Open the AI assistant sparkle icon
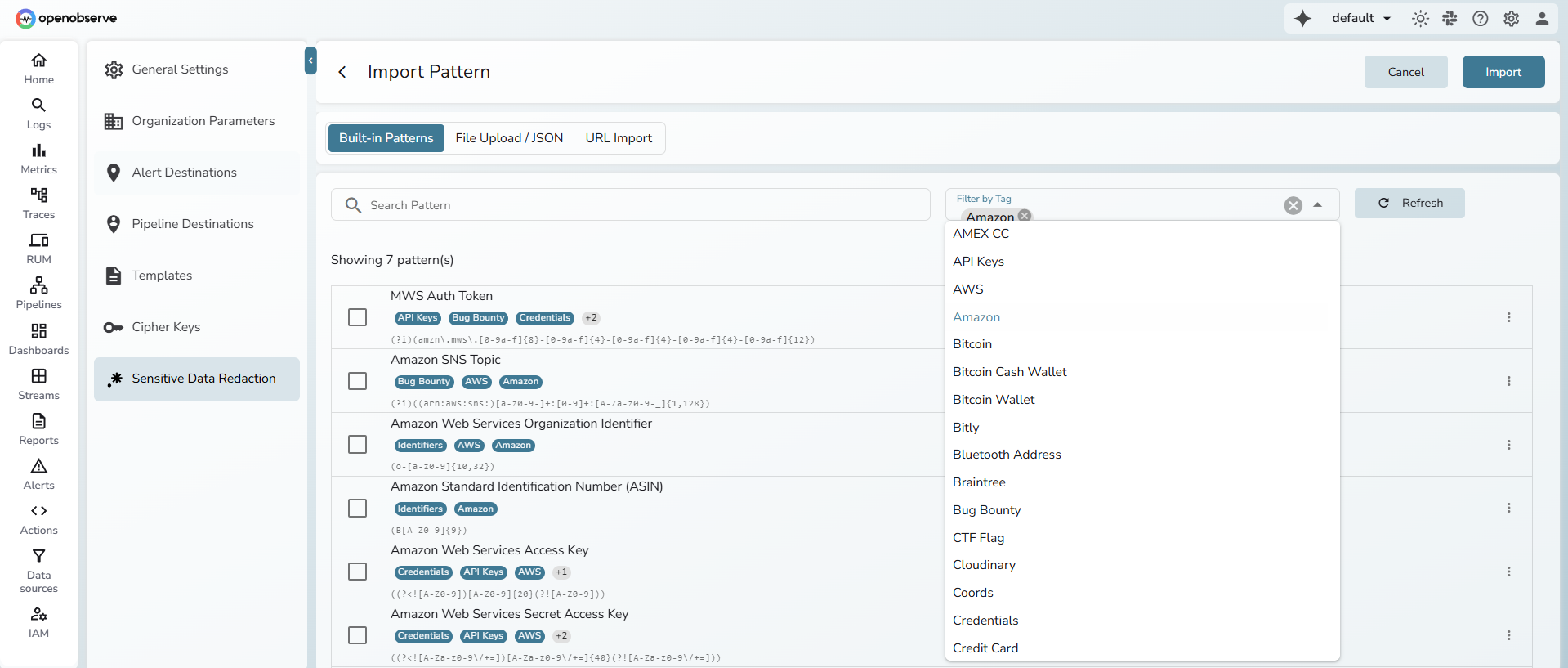 (1302, 18)
